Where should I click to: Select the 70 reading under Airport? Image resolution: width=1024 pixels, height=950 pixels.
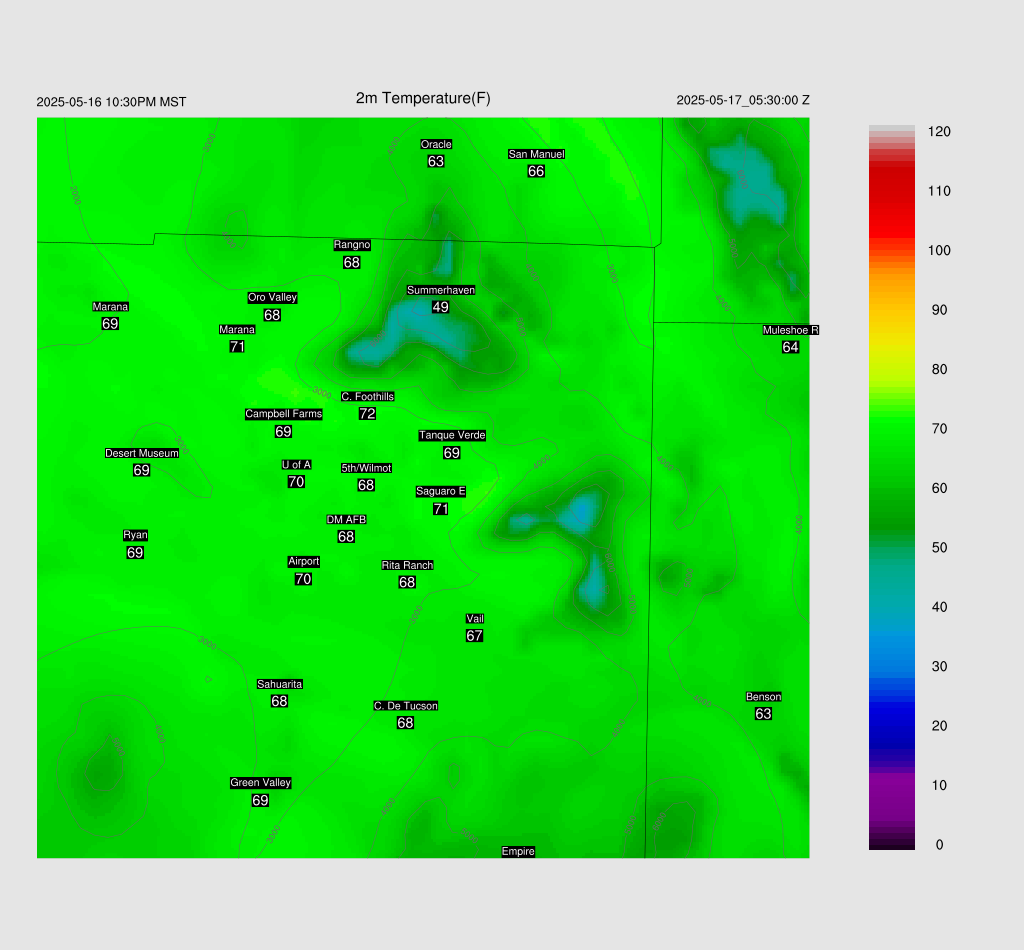303,579
